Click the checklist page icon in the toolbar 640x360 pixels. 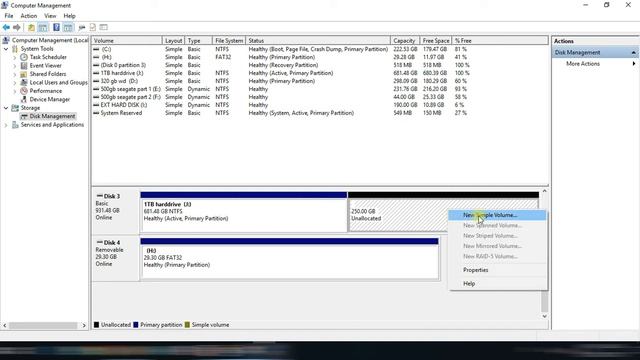(x=93, y=27)
